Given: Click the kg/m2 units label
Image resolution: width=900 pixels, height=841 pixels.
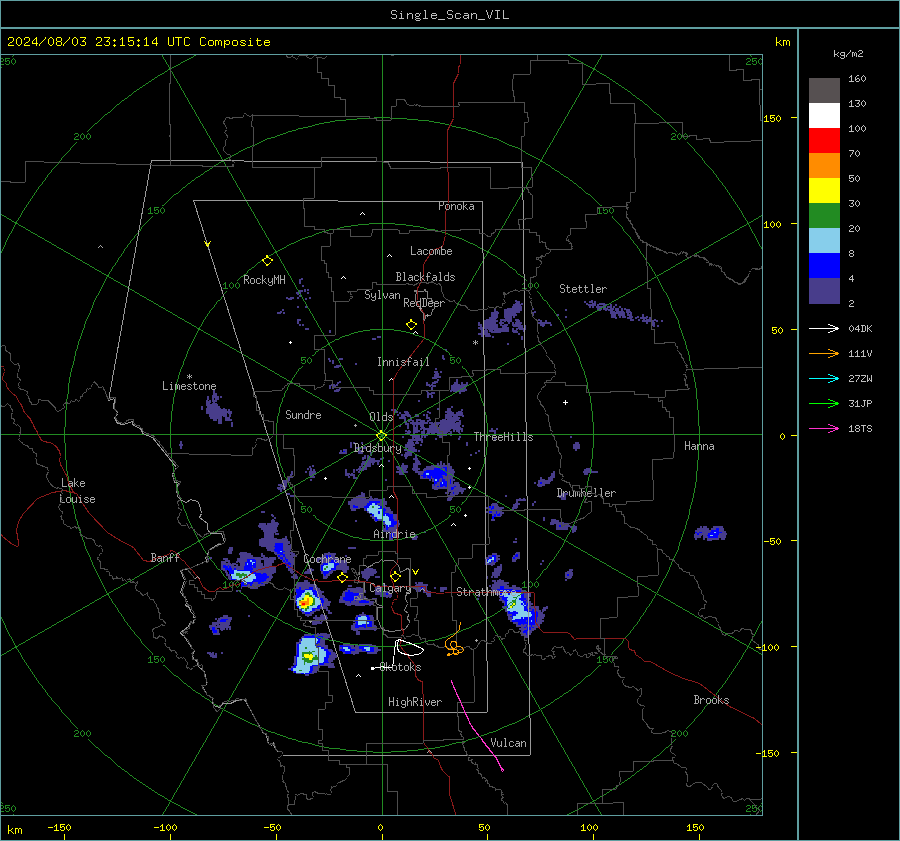Looking at the screenshot, I should click(x=848, y=54).
